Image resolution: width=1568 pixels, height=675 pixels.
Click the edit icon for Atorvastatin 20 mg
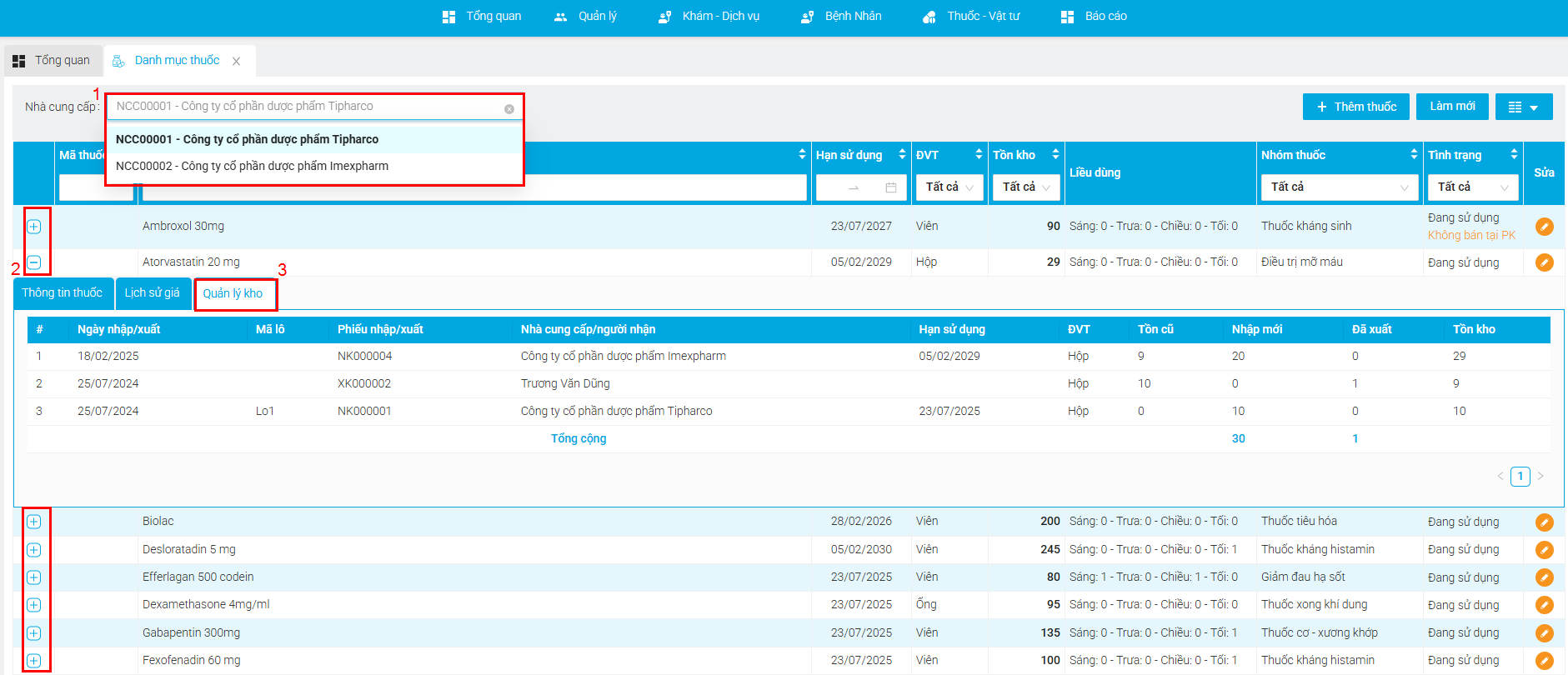[1544, 262]
